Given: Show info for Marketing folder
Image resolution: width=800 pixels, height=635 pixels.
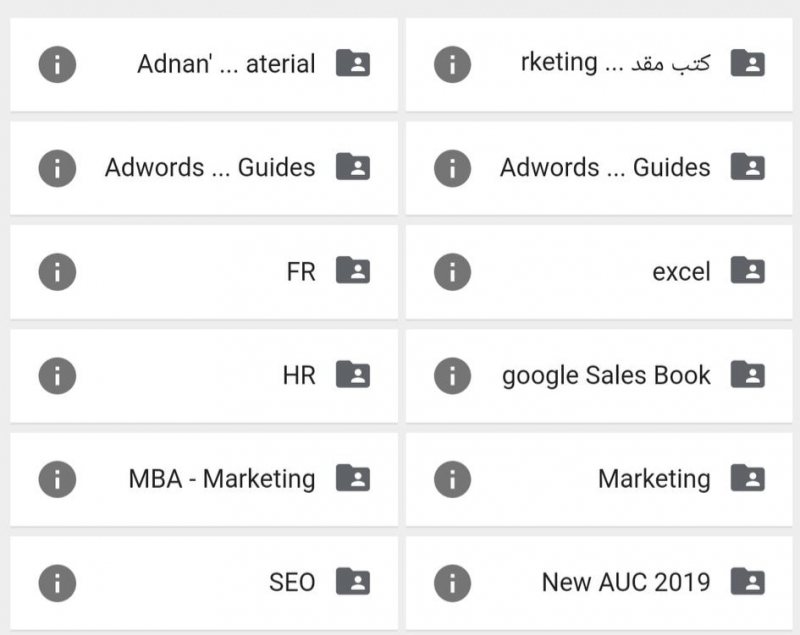Looking at the screenshot, I should click(x=453, y=479).
